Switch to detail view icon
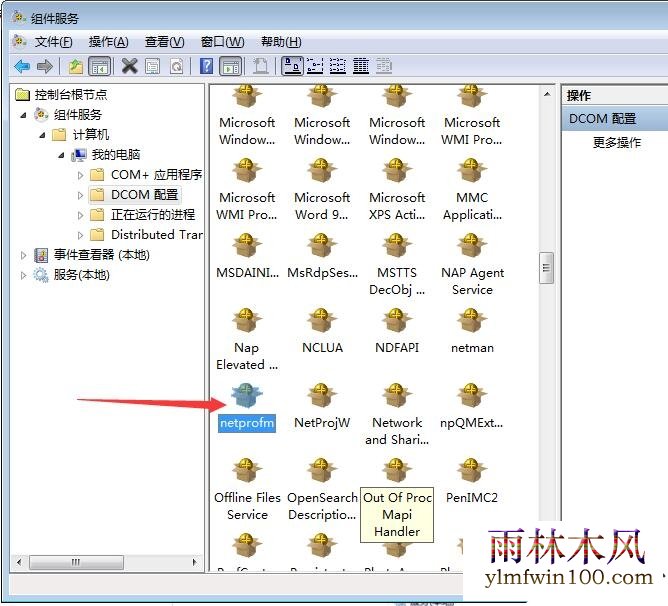Screen dimensions: 668x606 (x=361, y=66)
